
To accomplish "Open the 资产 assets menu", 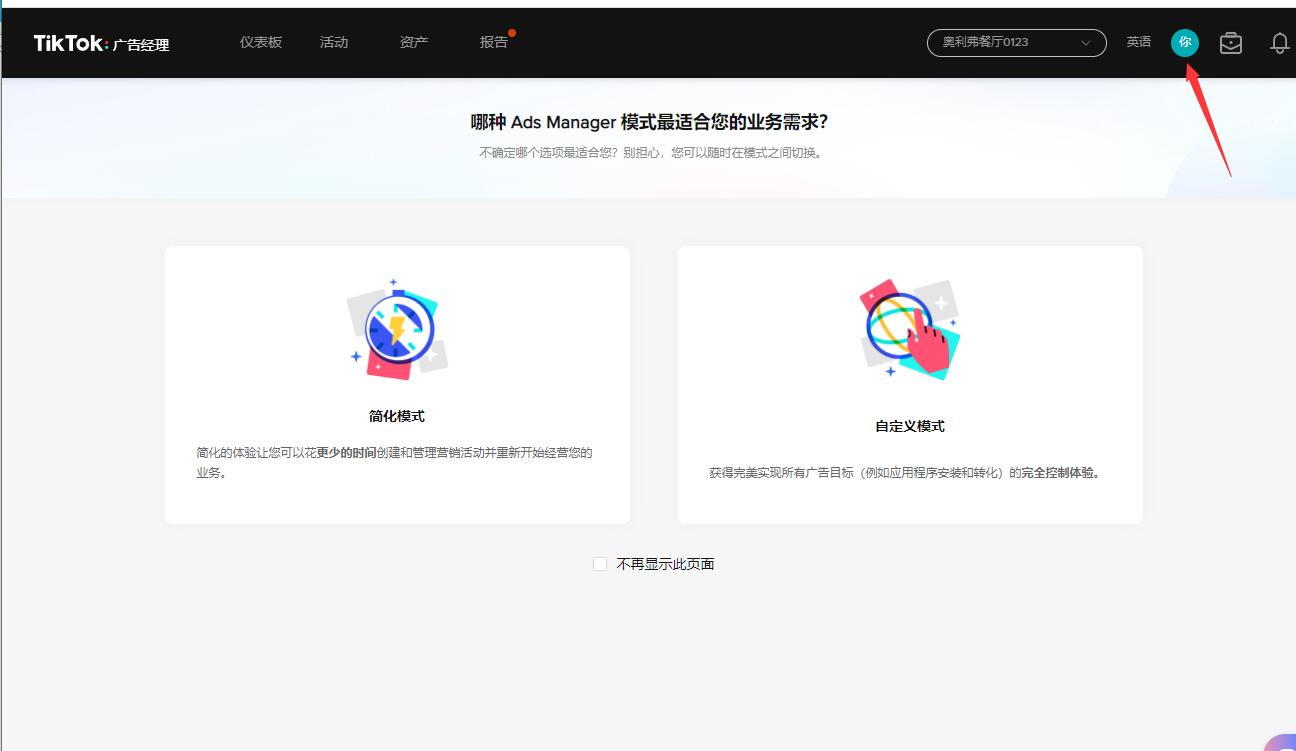I will click(414, 42).
